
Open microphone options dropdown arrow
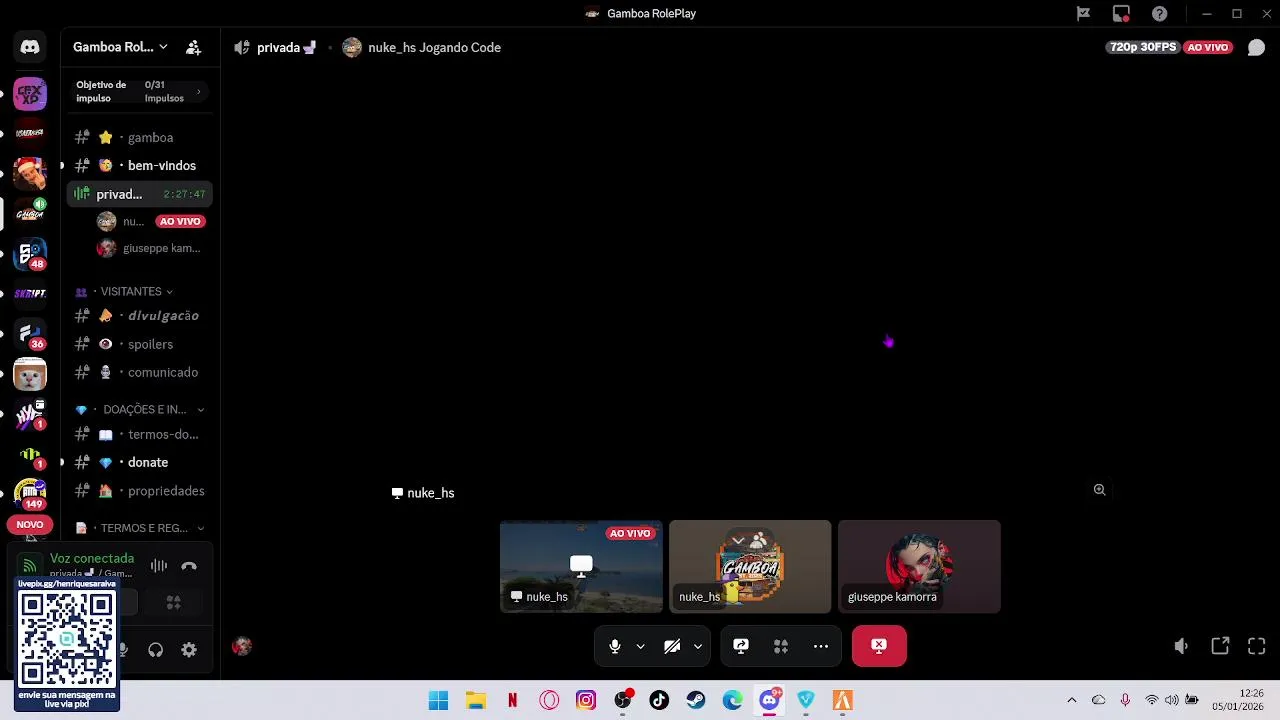tap(640, 646)
